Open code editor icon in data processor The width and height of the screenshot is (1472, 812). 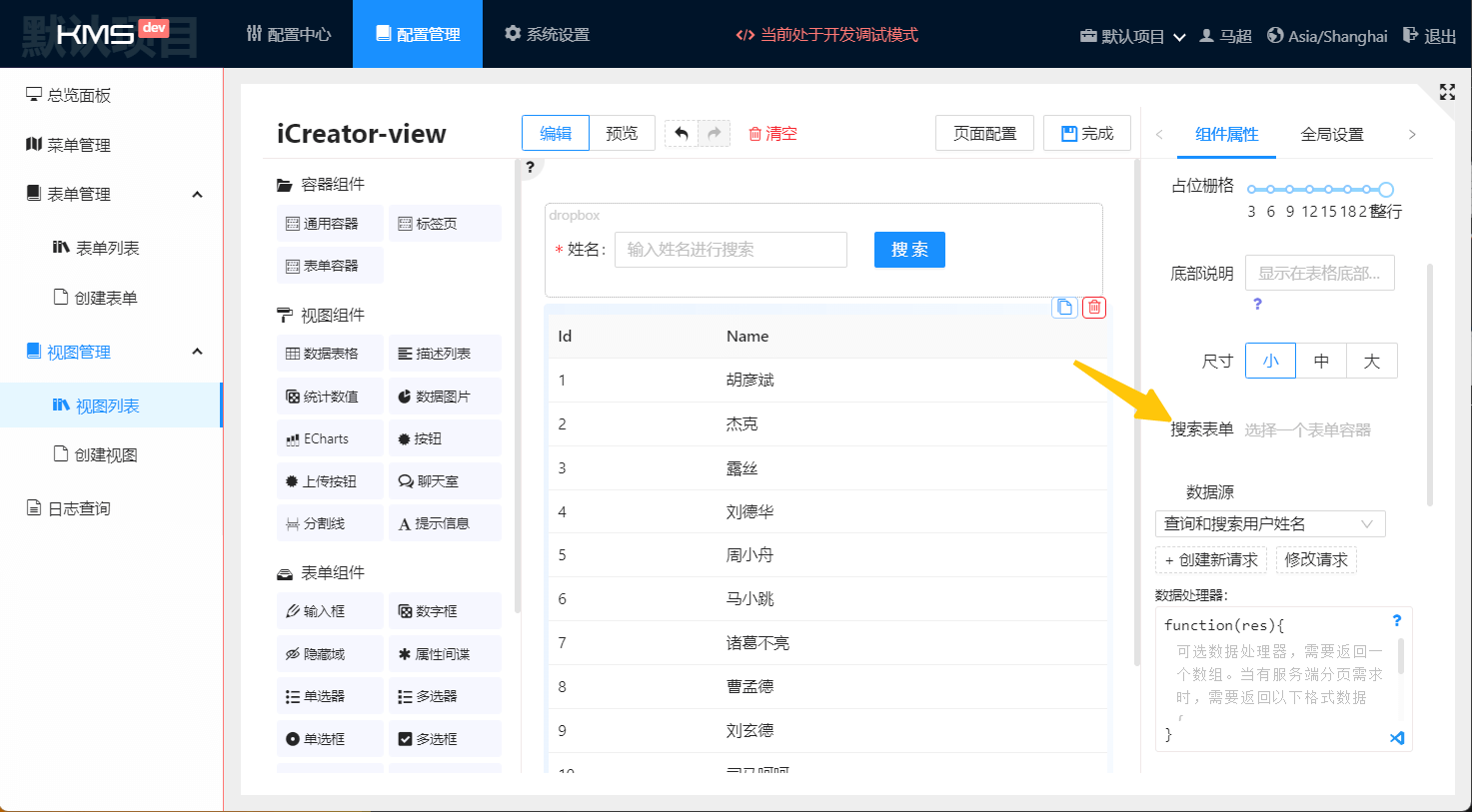point(1396,738)
